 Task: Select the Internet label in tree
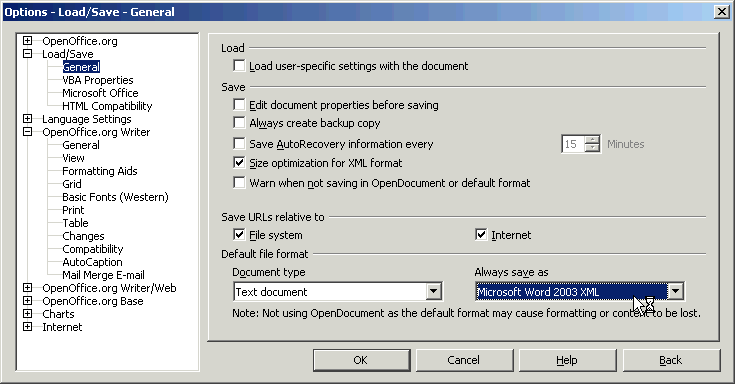point(62,327)
